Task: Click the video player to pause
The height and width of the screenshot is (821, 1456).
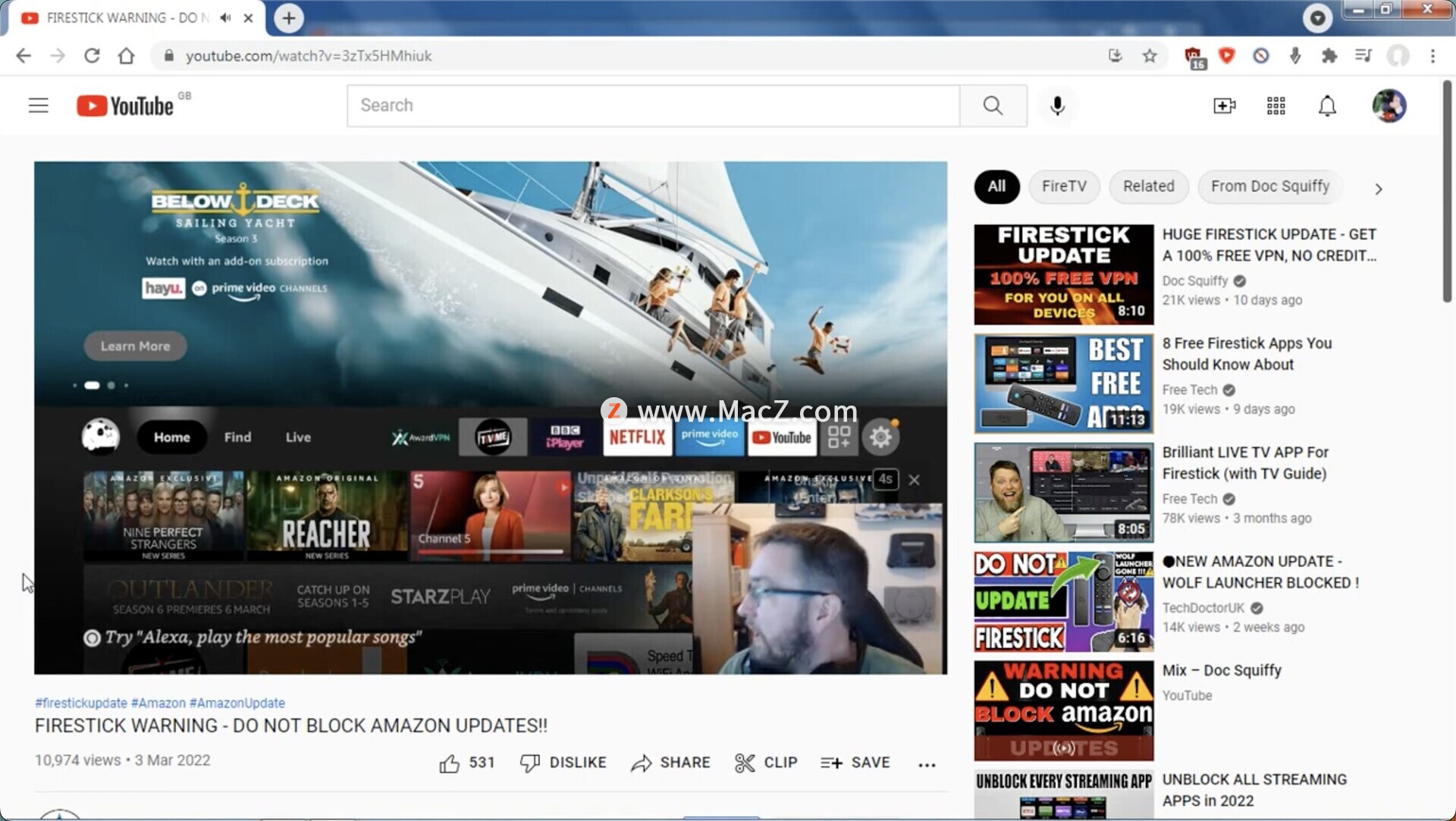Action: (x=491, y=418)
